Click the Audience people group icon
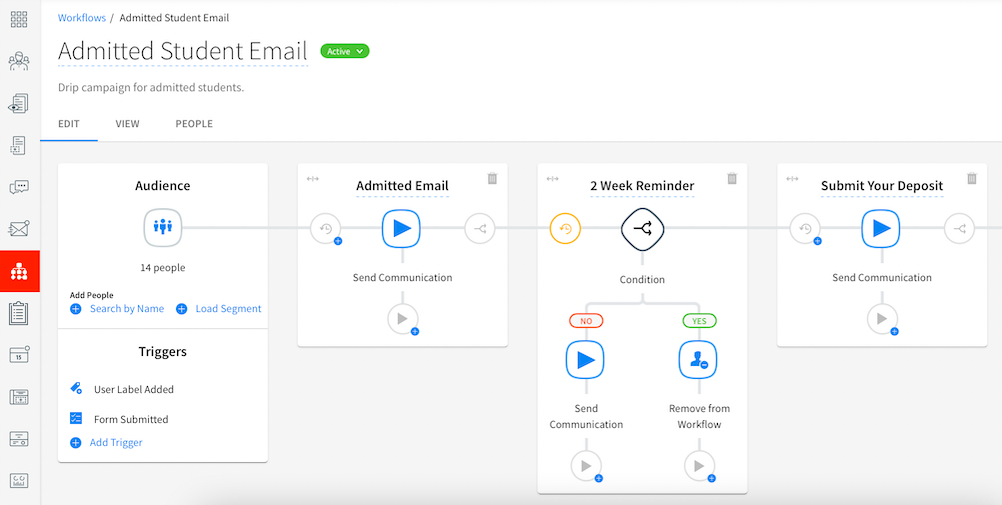The width and height of the screenshot is (1002, 505). 163,228
